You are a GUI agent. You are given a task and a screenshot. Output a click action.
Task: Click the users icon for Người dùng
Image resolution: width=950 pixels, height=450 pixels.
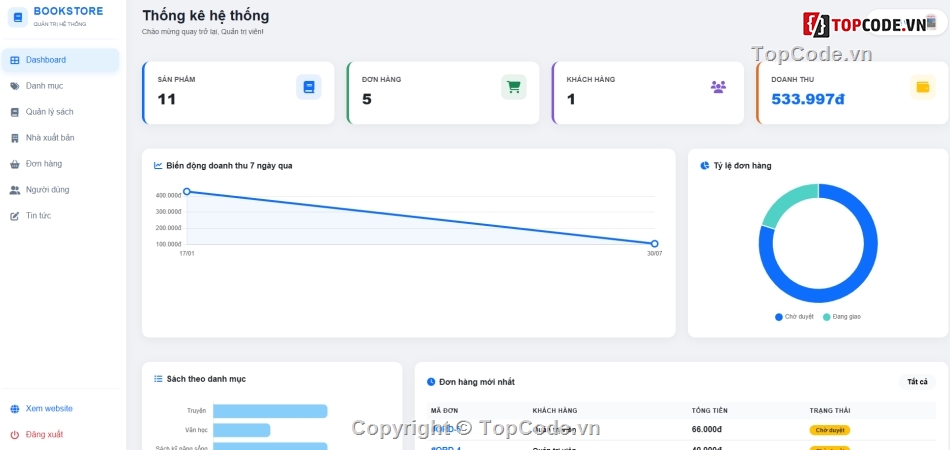tap(15, 190)
